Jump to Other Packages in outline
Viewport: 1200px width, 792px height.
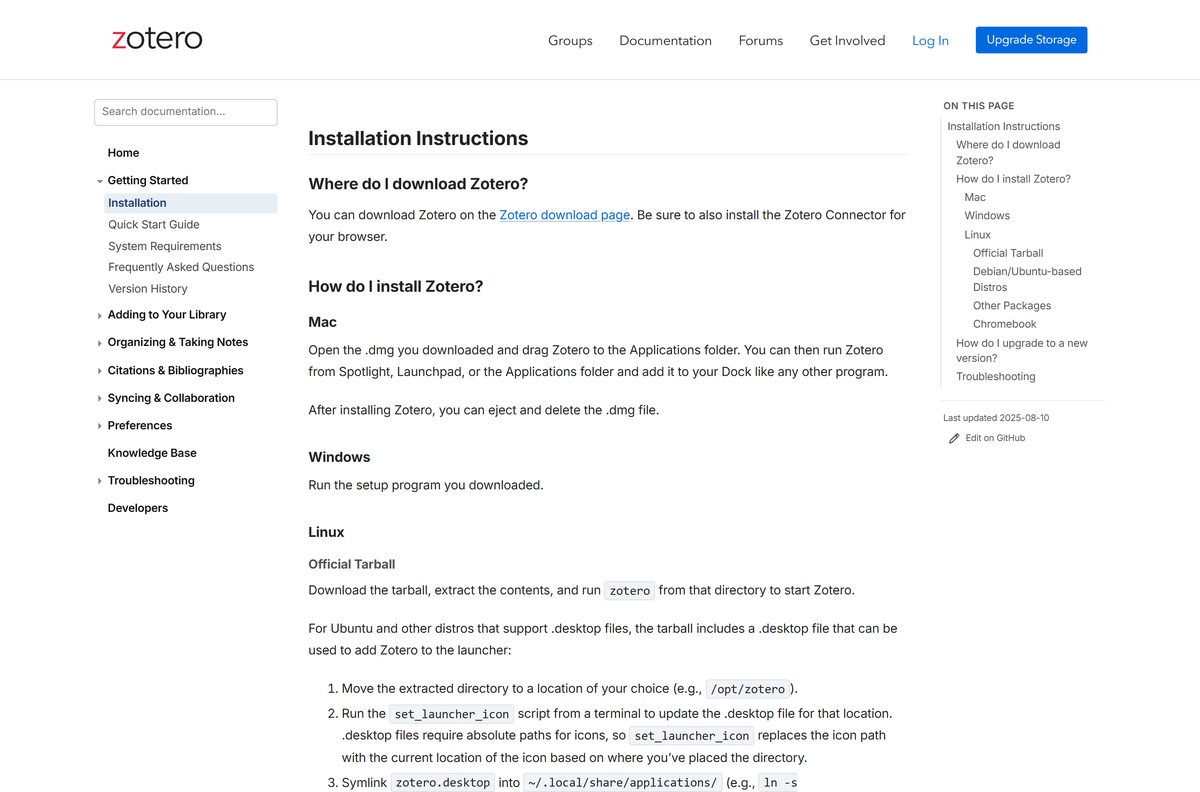1012,306
